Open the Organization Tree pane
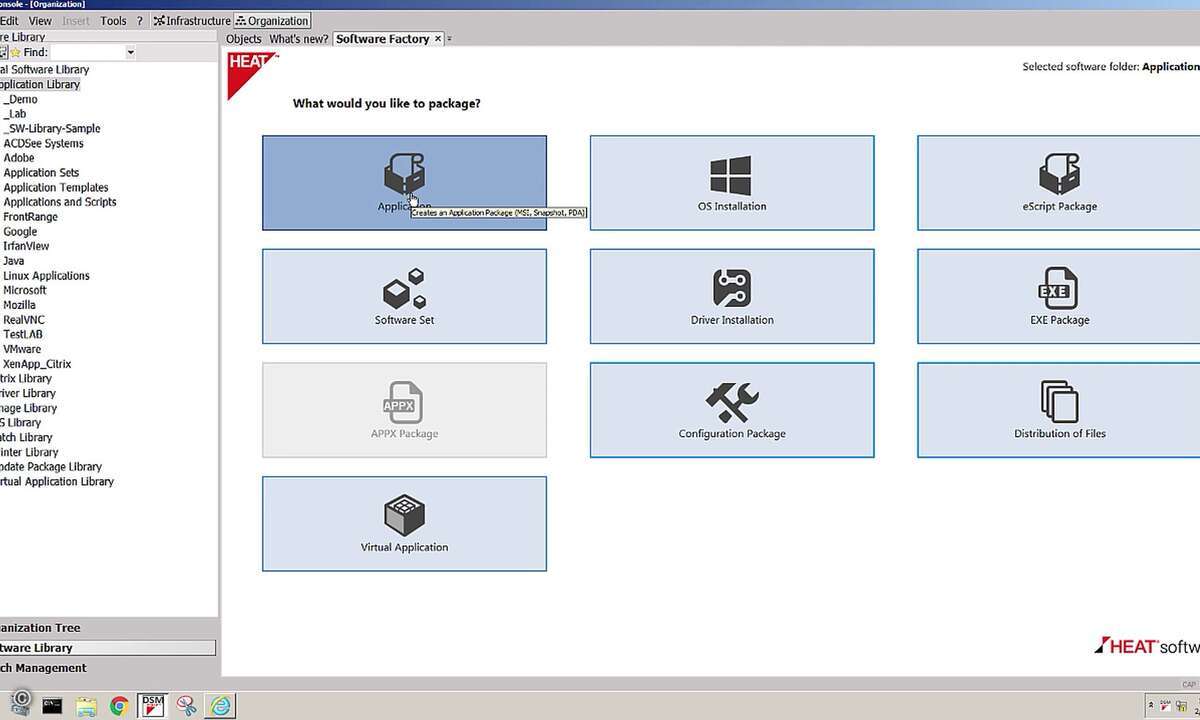Image resolution: width=1200 pixels, height=720 pixels. (x=108, y=628)
